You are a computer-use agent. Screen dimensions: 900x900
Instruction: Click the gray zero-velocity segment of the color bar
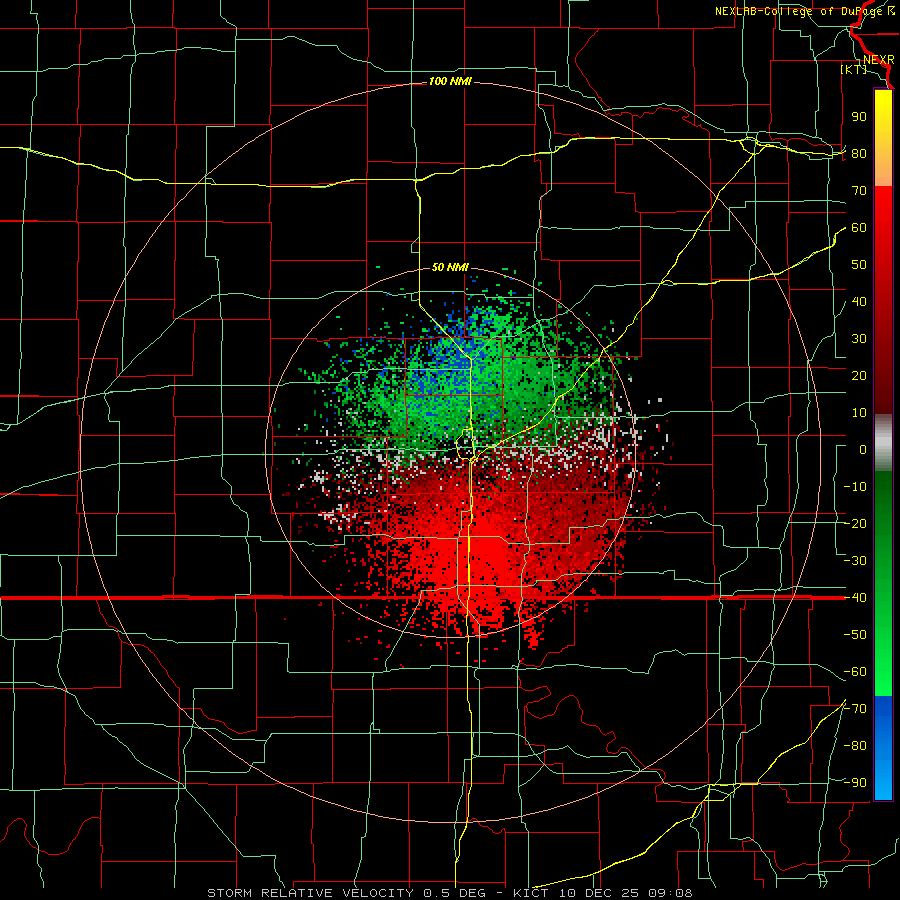pyautogui.click(x=883, y=442)
